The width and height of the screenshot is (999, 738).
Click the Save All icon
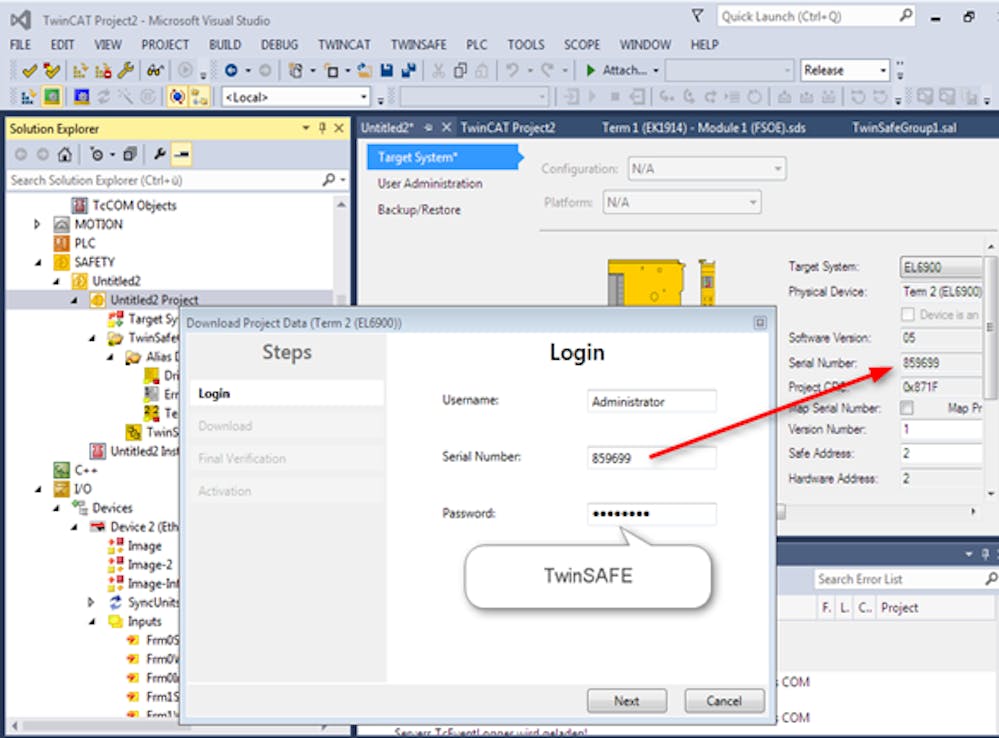point(408,70)
